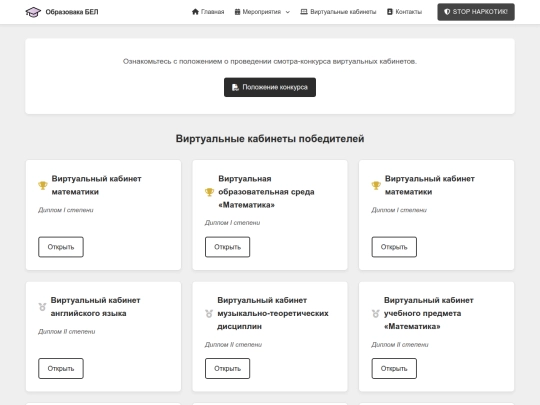
Task: Click the graduation cap logo icon
Action: tap(33, 12)
